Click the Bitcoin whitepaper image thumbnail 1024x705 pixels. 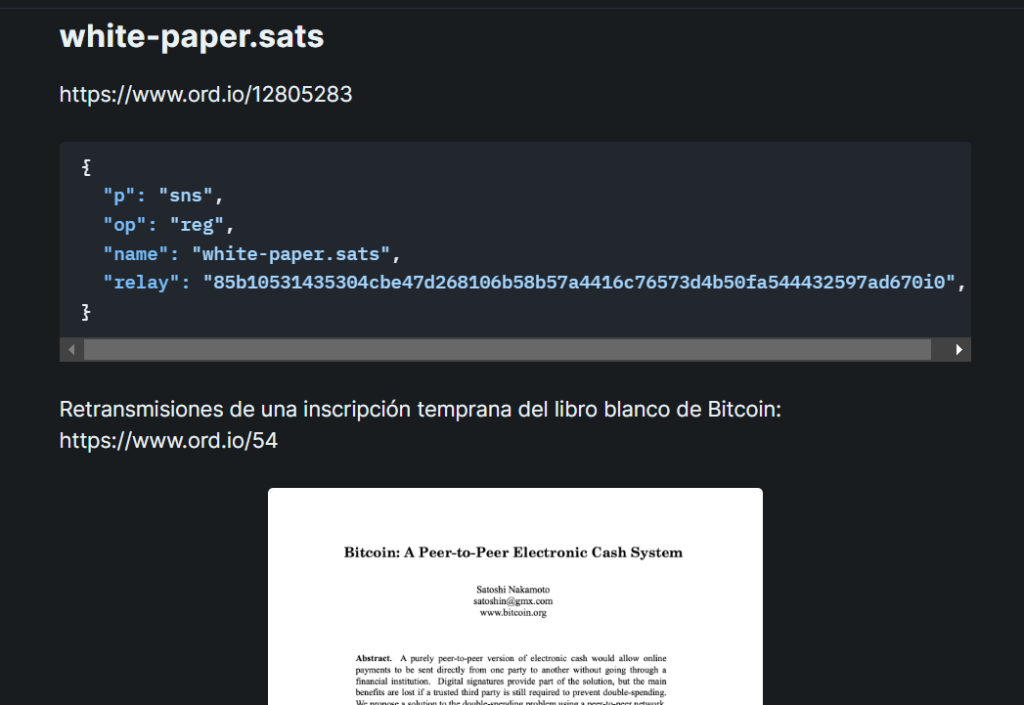515,596
